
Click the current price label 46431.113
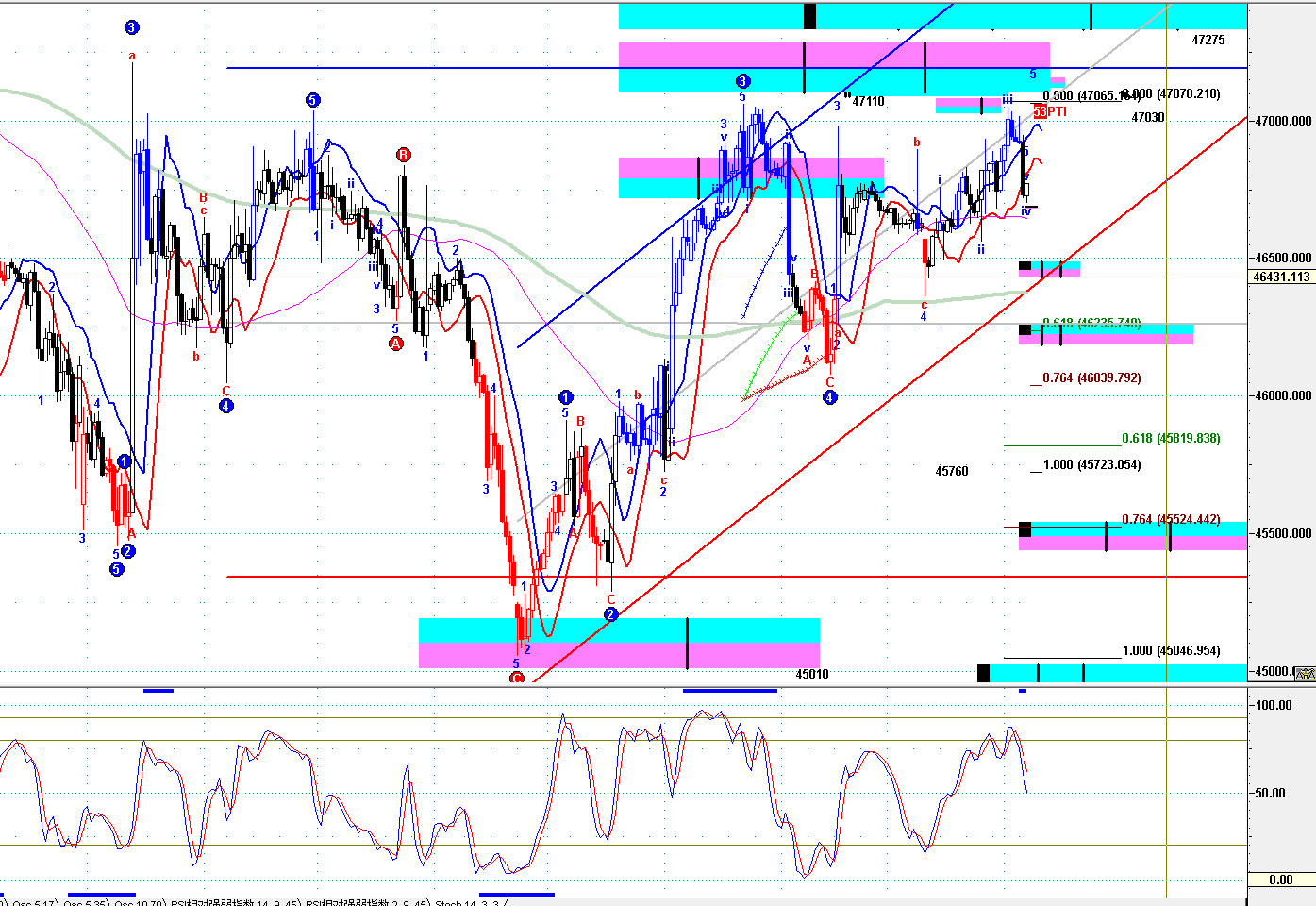click(1281, 277)
